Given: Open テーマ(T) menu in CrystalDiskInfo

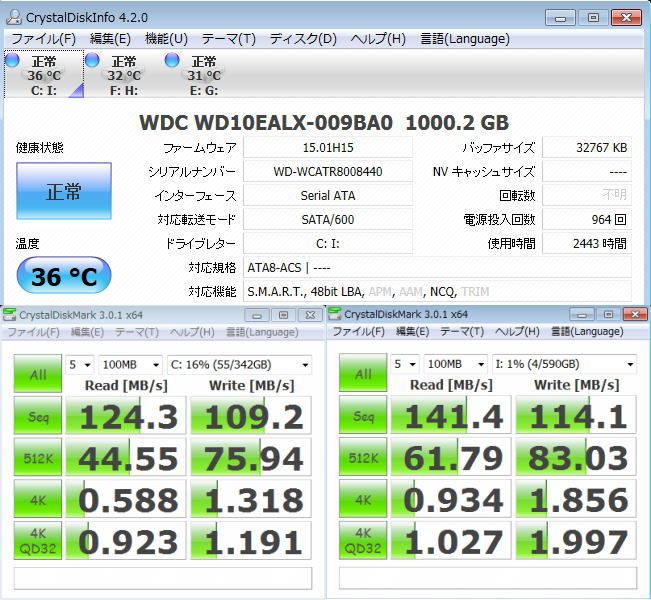Looking at the screenshot, I should tap(229, 39).
